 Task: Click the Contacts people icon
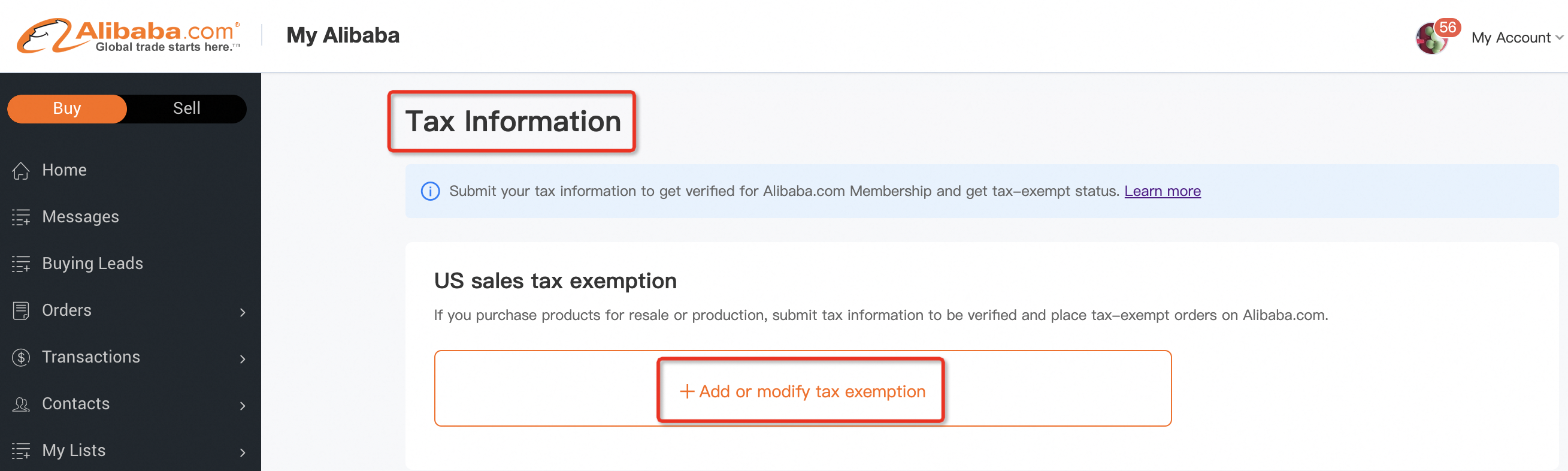(x=21, y=404)
